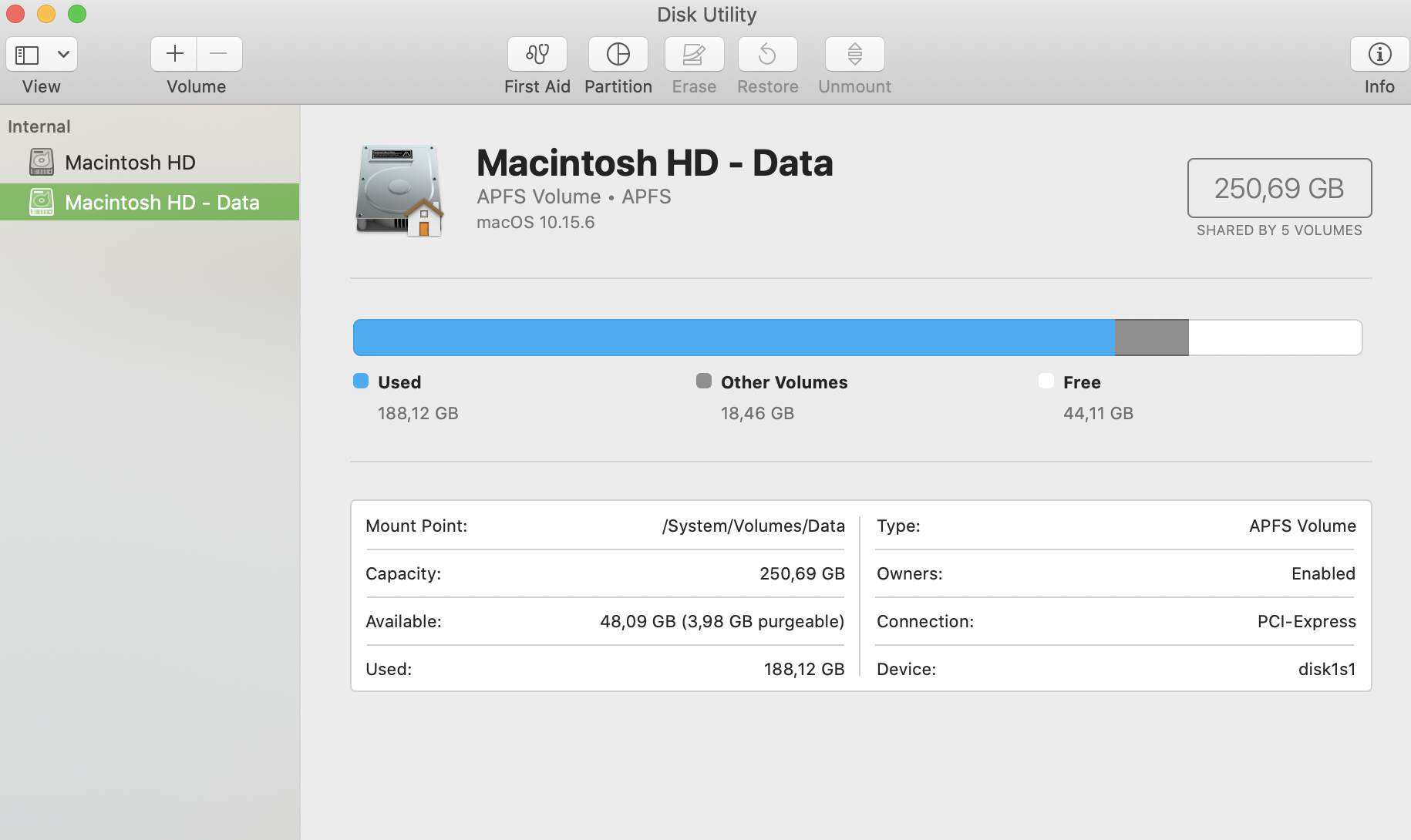Click the blue Used legend swatch
1411x840 pixels.
tap(361, 381)
